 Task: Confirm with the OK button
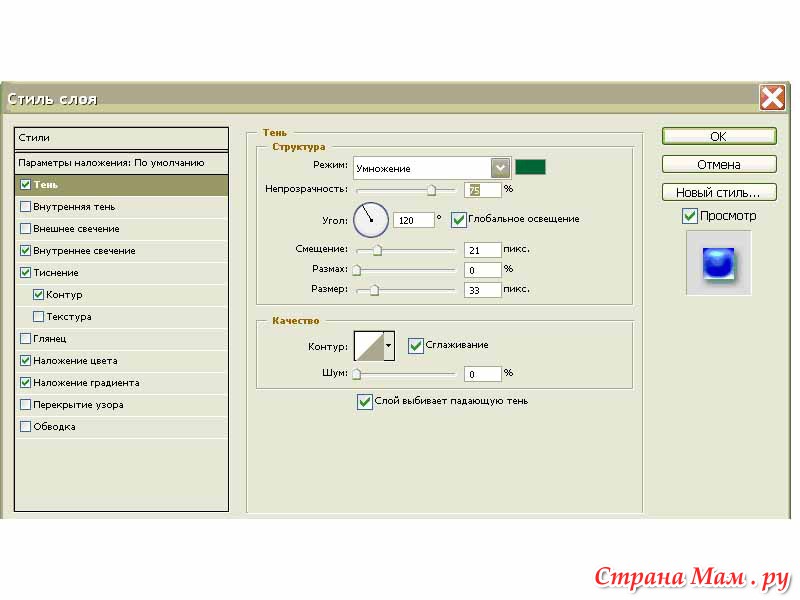pyautogui.click(x=719, y=136)
